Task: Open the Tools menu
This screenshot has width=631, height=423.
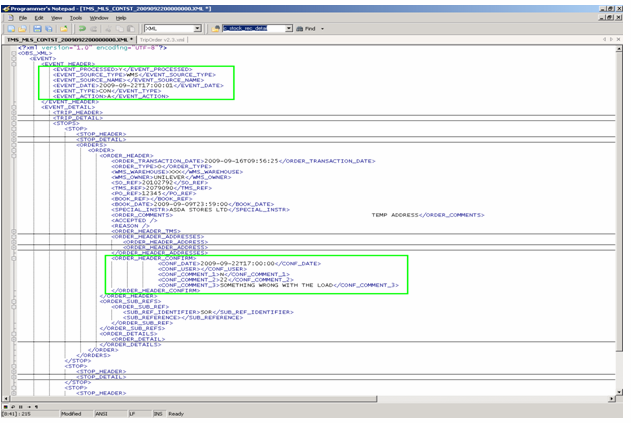Action: coord(76,18)
